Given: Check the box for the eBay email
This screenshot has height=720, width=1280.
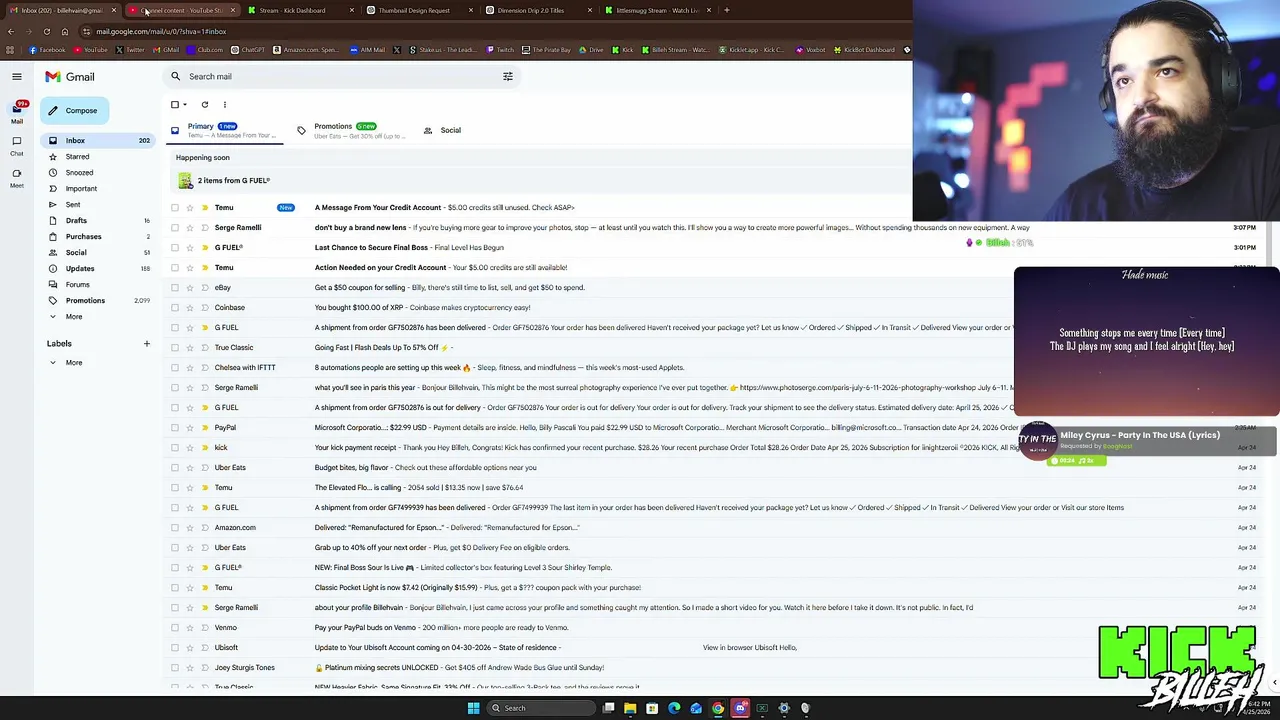Looking at the screenshot, I should 175,288.
